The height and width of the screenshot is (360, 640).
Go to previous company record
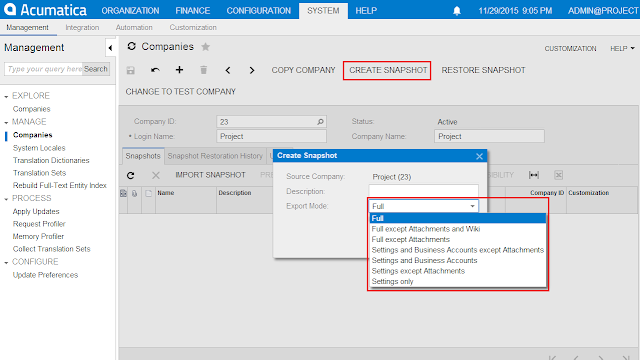(x=228, y=70)
